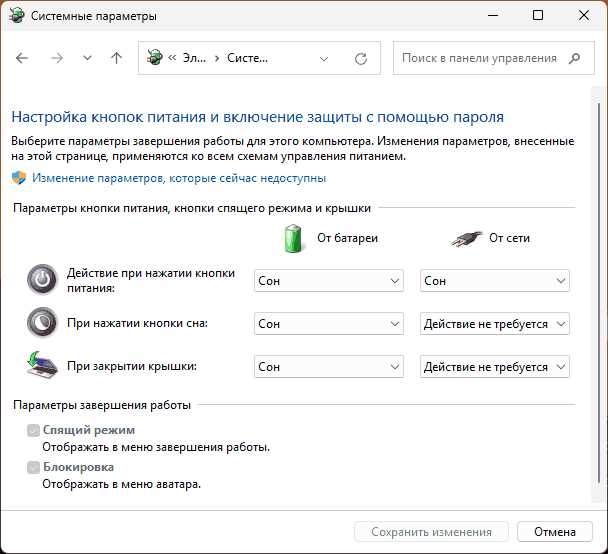Open link to change unavailable settings
This screenshot has width=608, height=554.
click(179, 178)
